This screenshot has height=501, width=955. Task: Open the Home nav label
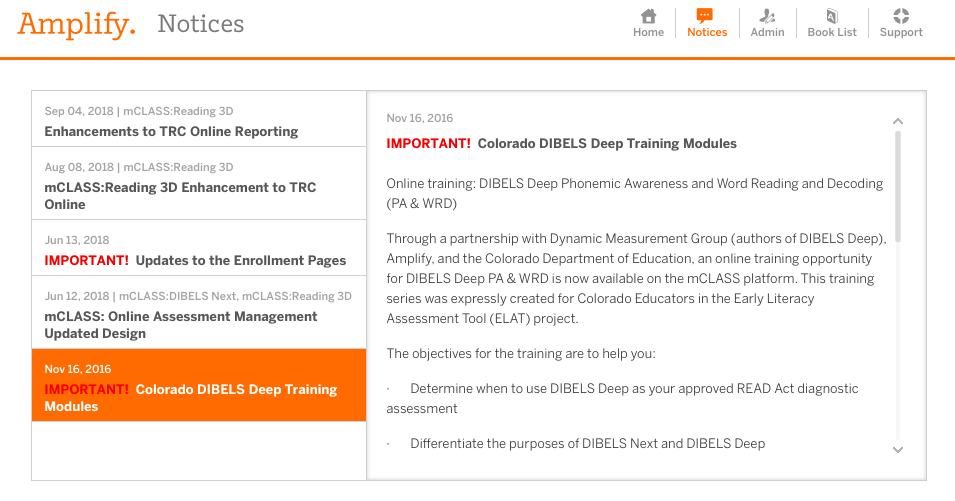648,32
